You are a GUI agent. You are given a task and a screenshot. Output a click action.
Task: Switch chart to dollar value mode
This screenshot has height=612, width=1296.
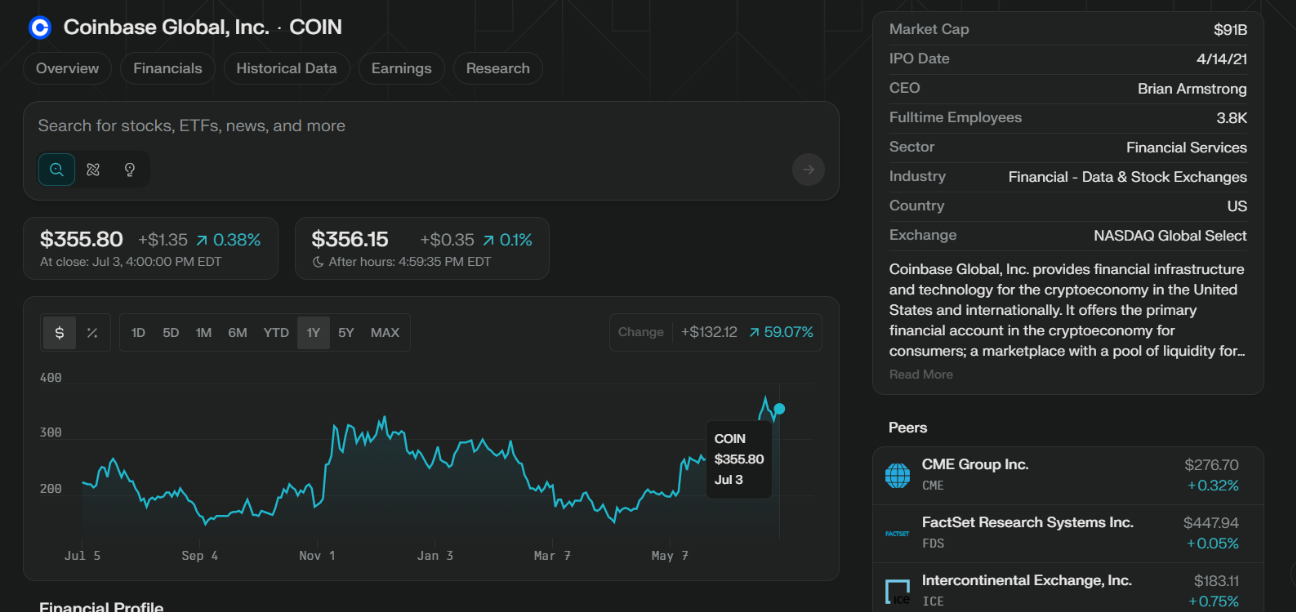coord(59,333)
